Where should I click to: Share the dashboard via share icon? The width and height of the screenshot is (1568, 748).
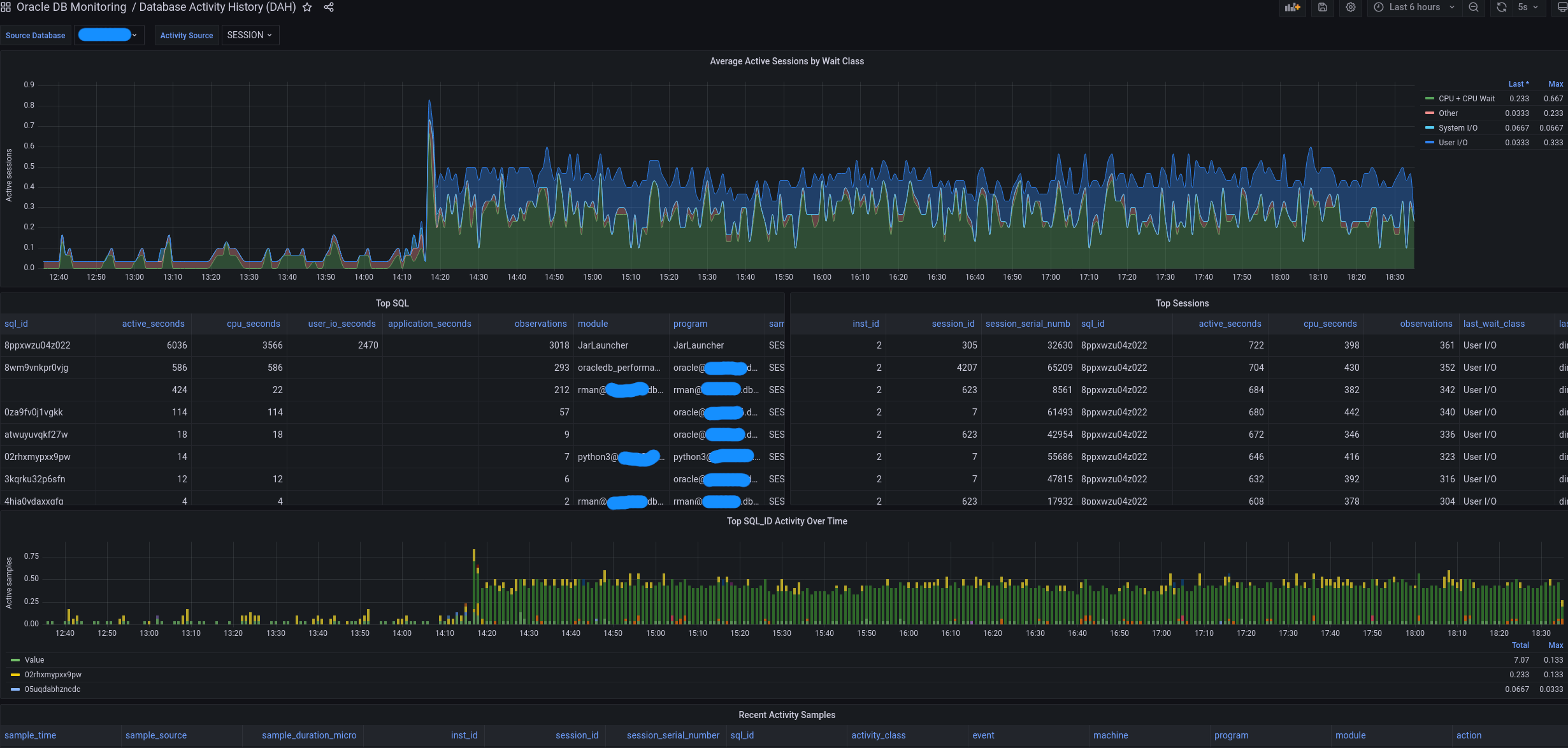329,8
